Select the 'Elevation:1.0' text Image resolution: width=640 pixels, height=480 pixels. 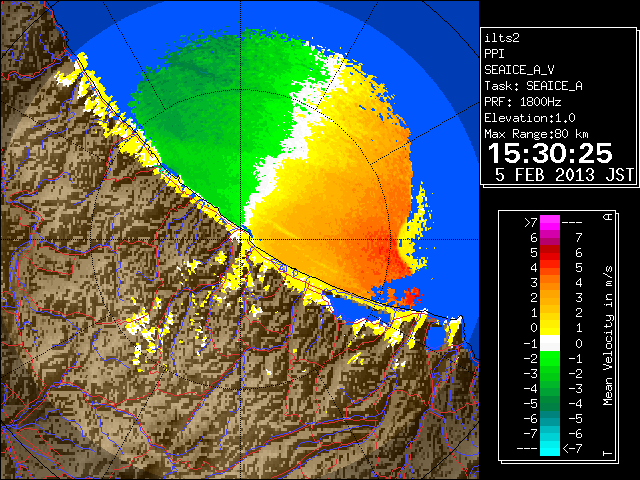[x=530, y=118]
